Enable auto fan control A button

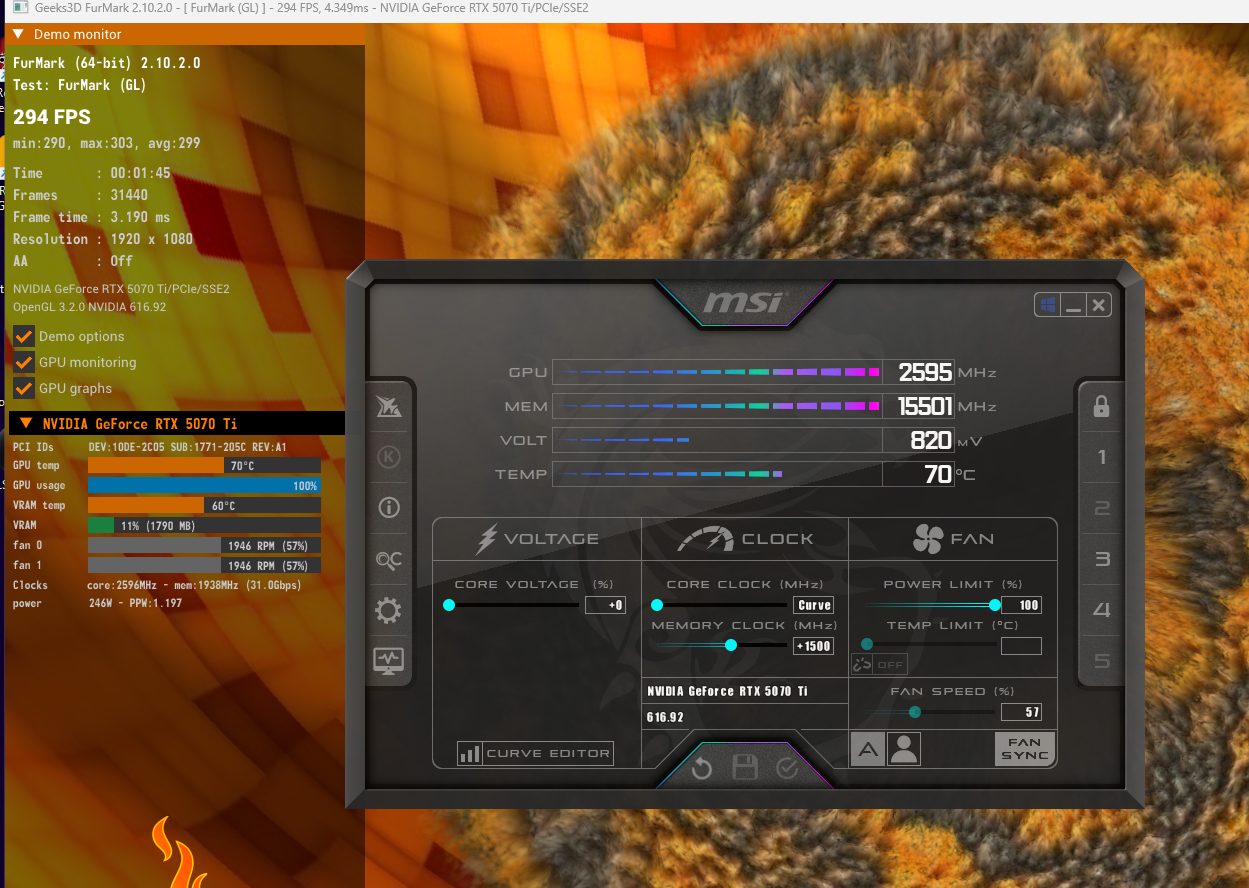pyautogui.click(x=867, y=749)
